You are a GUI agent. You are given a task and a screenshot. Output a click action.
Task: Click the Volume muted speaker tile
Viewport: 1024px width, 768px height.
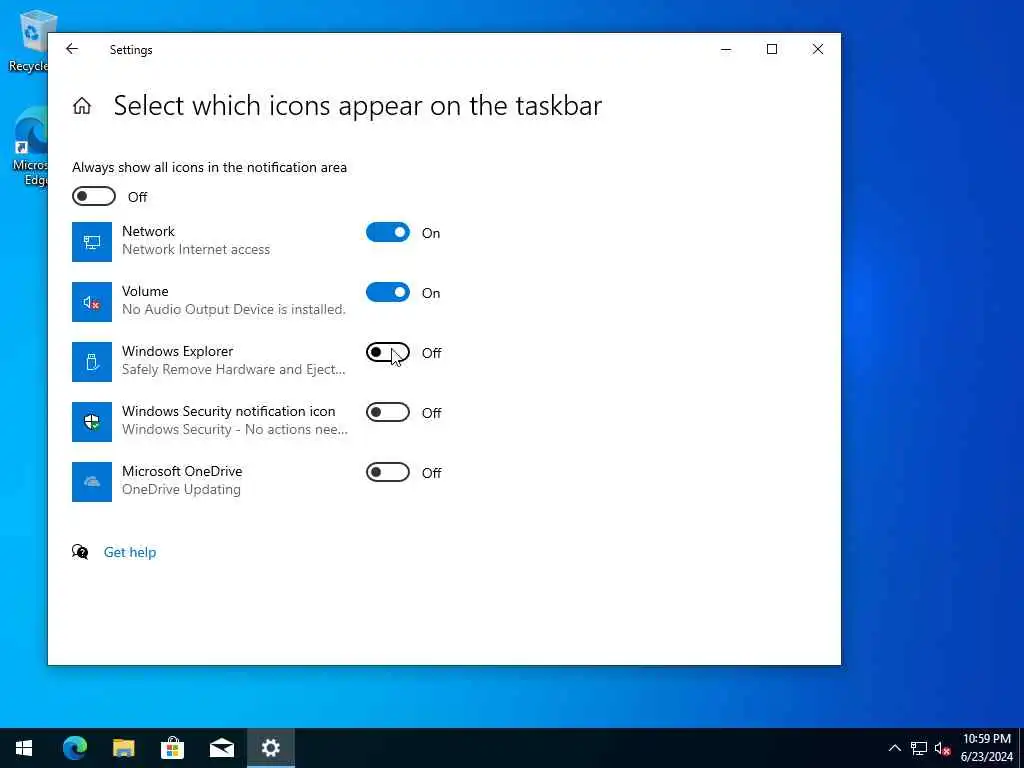tap(91, 302)
